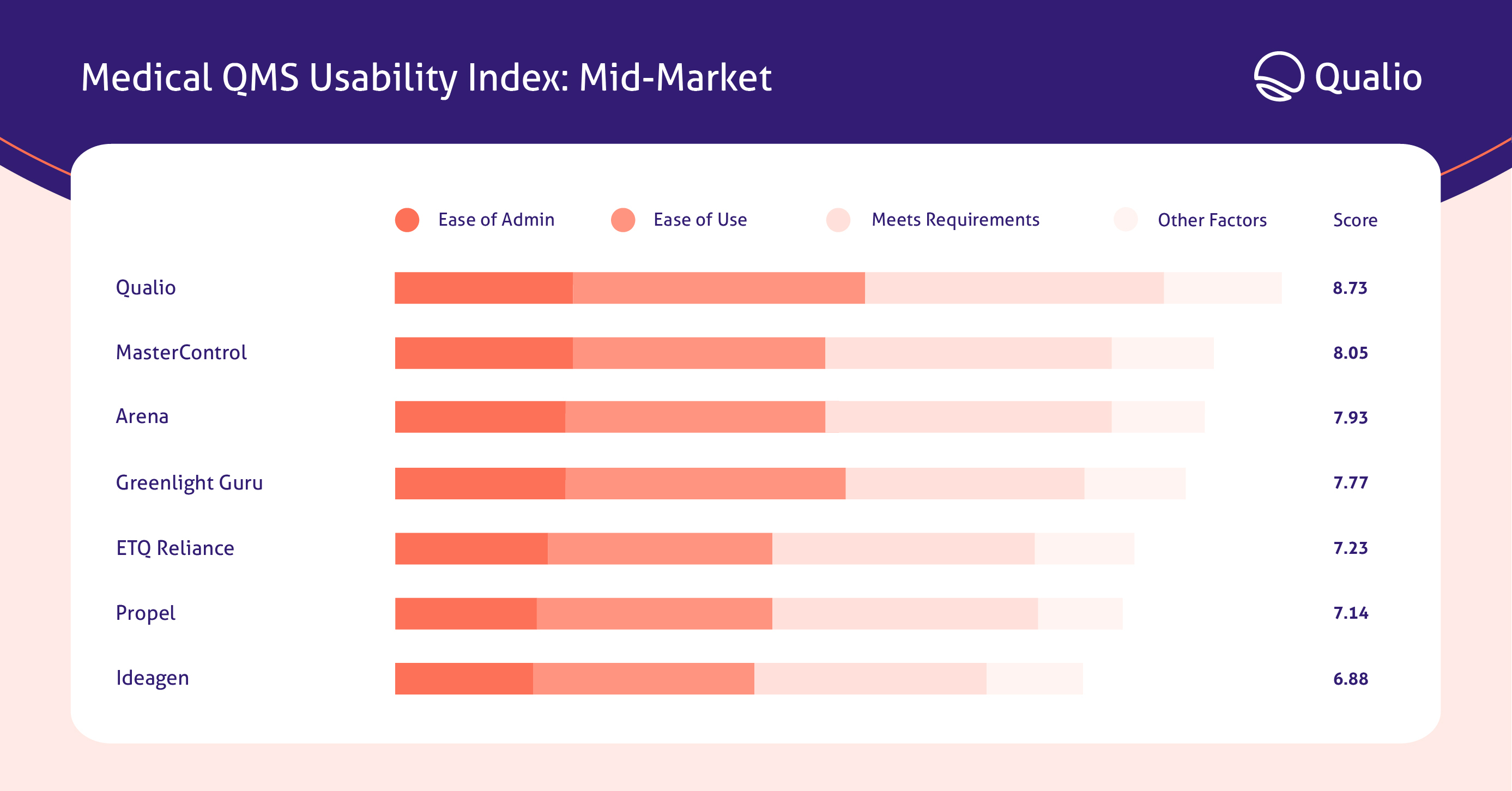Click the Score column header
Viewport: 1512px width, 791px height.
(1354, 220)
